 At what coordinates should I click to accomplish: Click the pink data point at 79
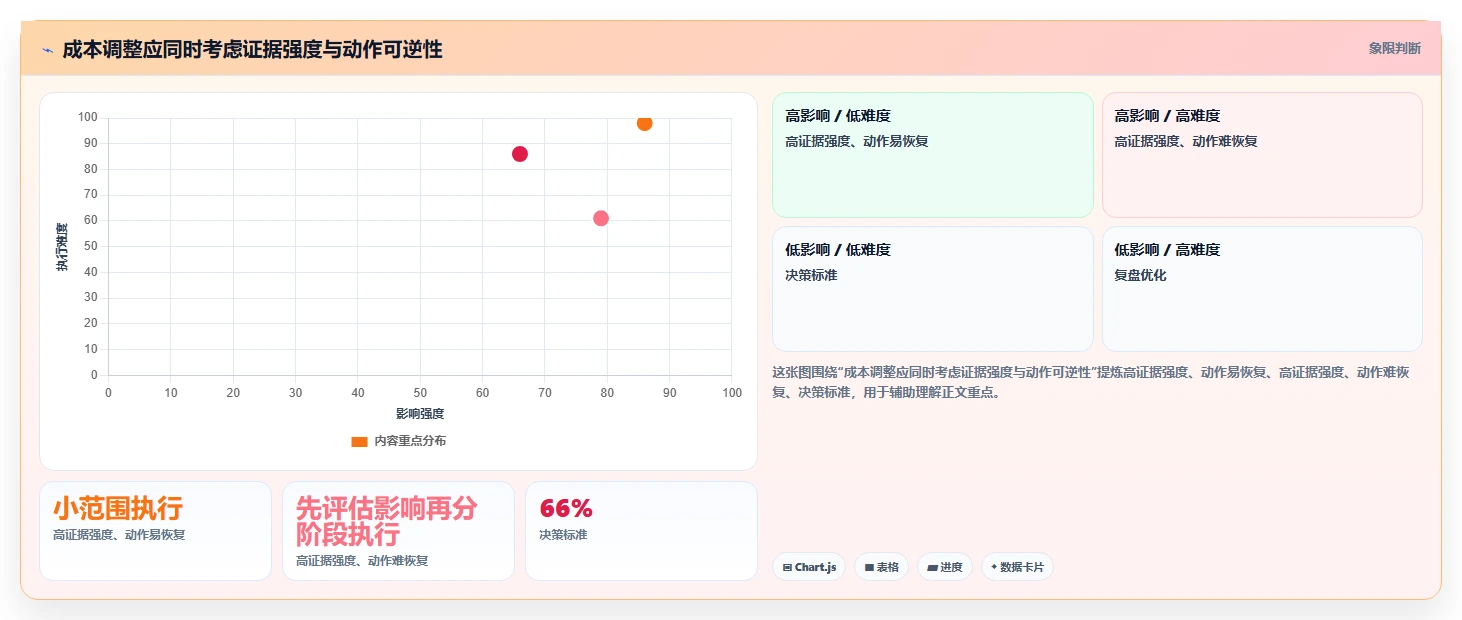(x=601, y=218)
